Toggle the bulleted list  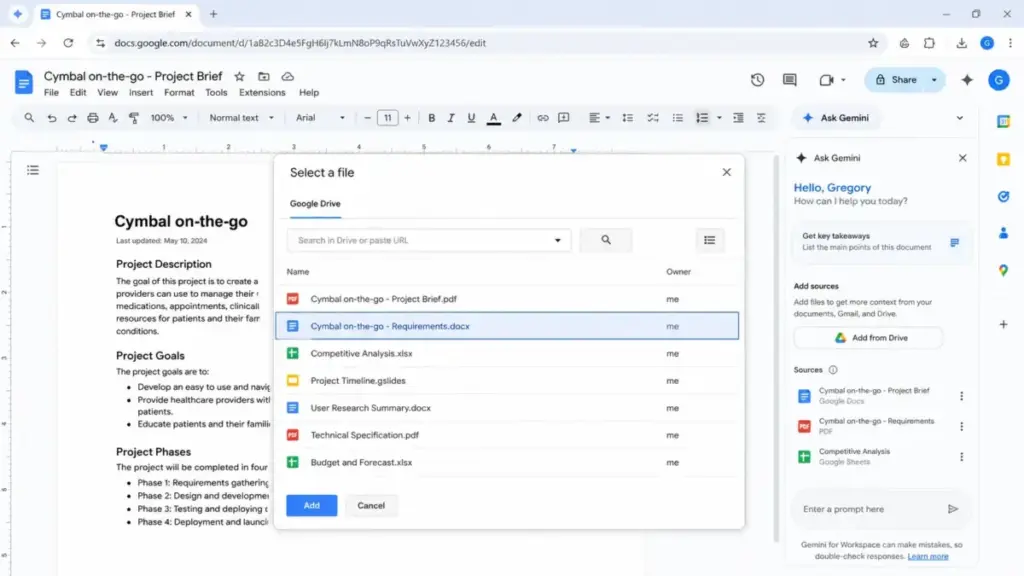click(678, 118)
